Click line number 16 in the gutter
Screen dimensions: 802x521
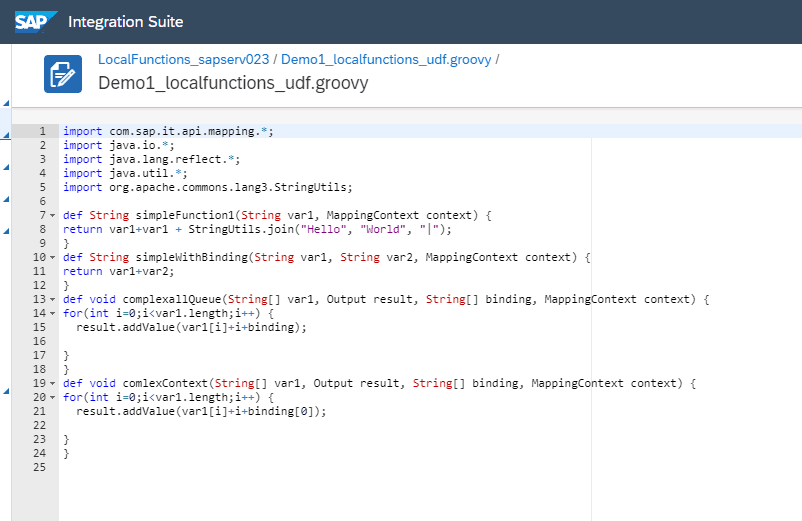(x=39, y=341)
